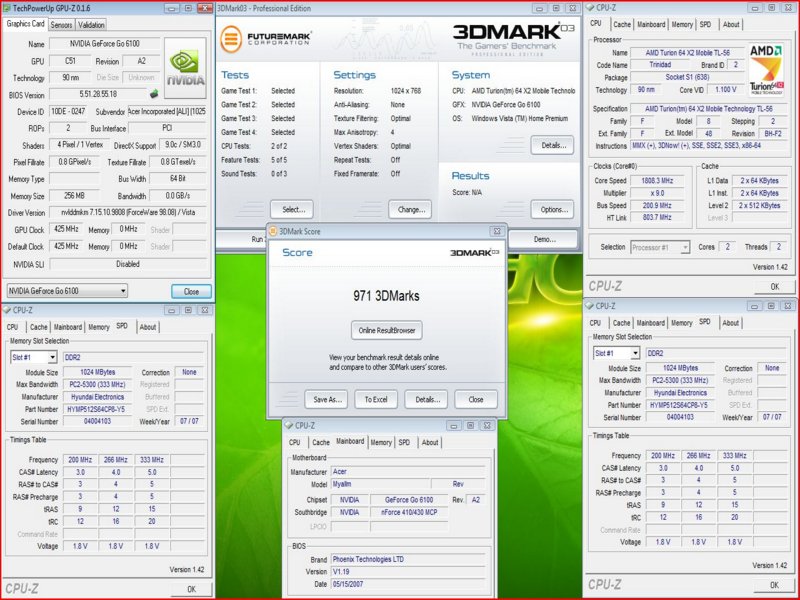Click the GPU-Z title bar icon
The image size is (800, 600).
pos(7,8)
